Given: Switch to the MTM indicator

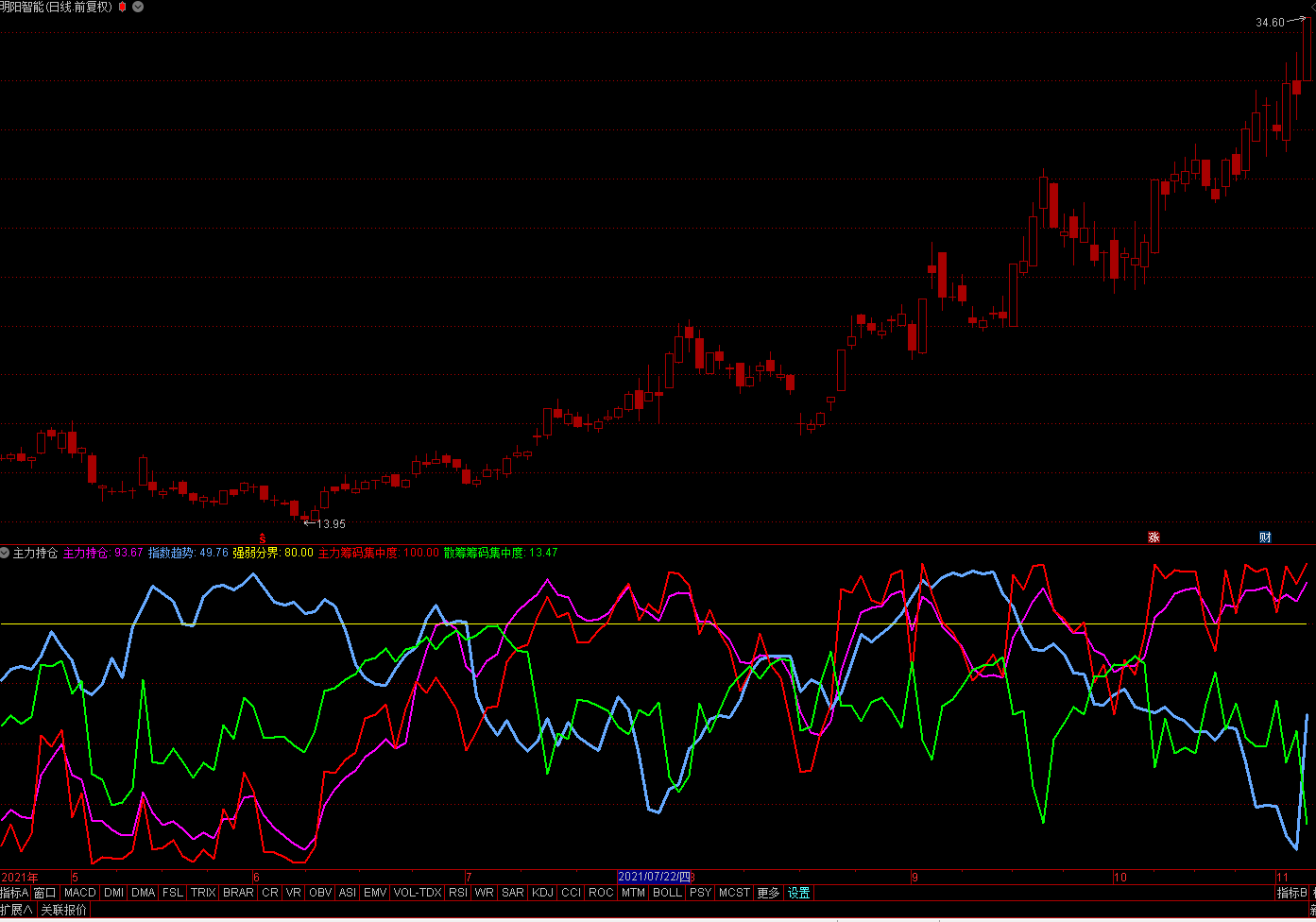Looking at the screenshot, I should (633, 893).
